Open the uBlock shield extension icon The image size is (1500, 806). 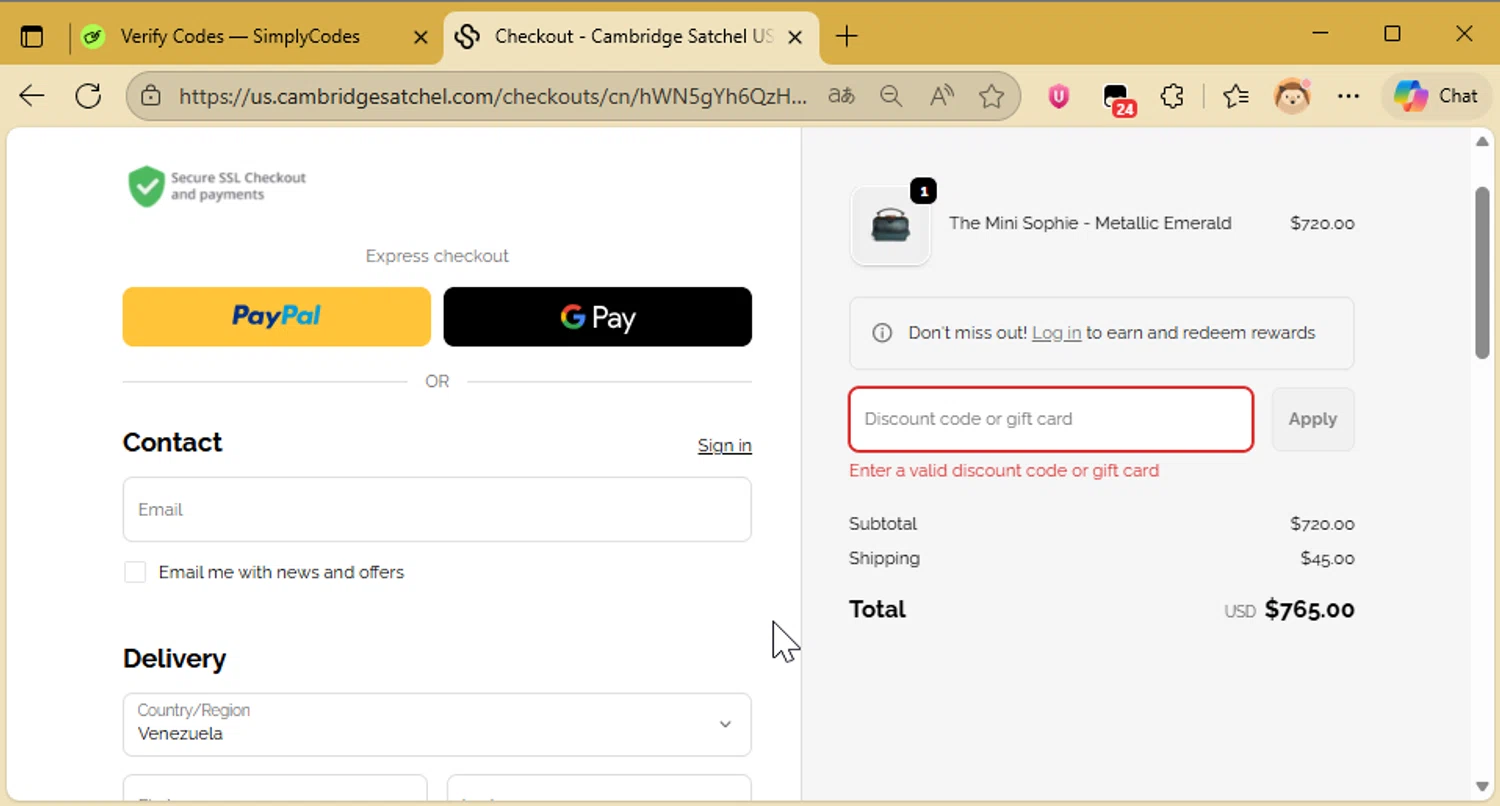[1059, 96]
